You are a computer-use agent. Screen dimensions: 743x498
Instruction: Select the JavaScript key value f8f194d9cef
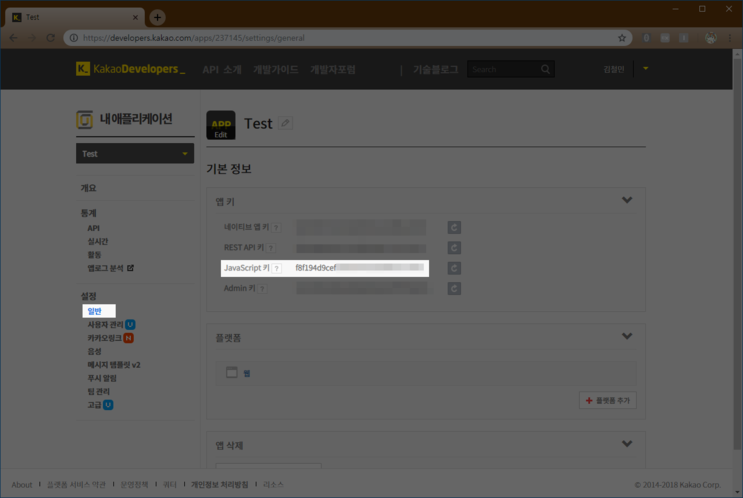[x=316, y=268]
